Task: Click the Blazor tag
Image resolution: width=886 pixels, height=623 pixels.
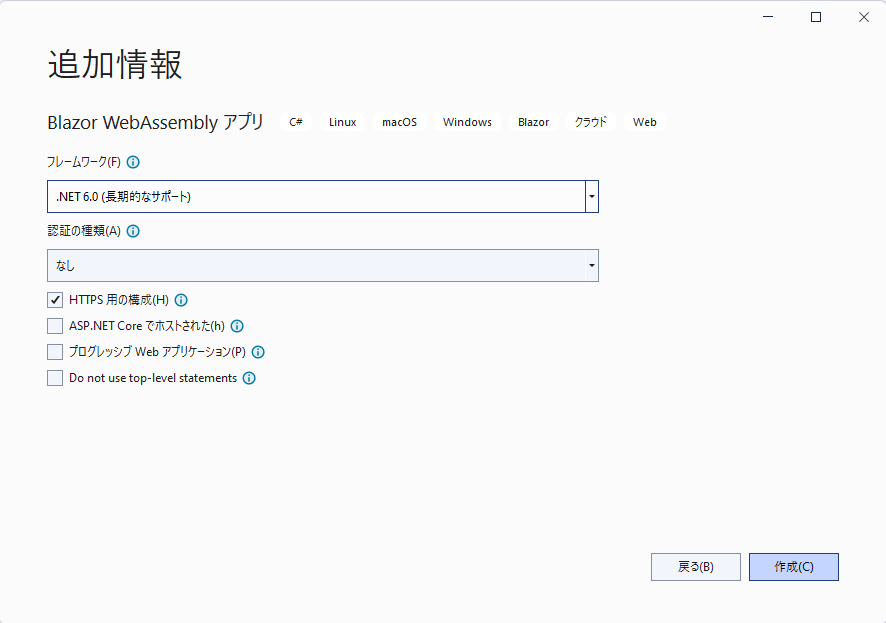Action: [533, 122]
